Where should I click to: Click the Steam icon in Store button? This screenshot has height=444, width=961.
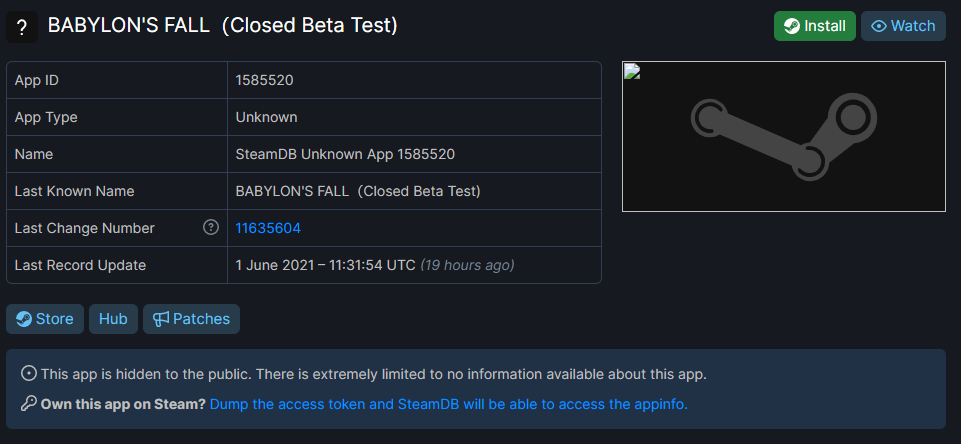24,319
